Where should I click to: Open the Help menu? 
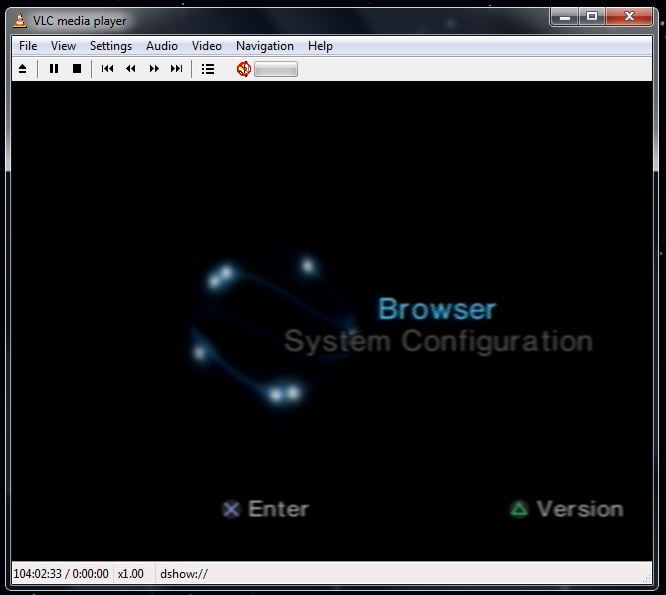tap(320, 46)
